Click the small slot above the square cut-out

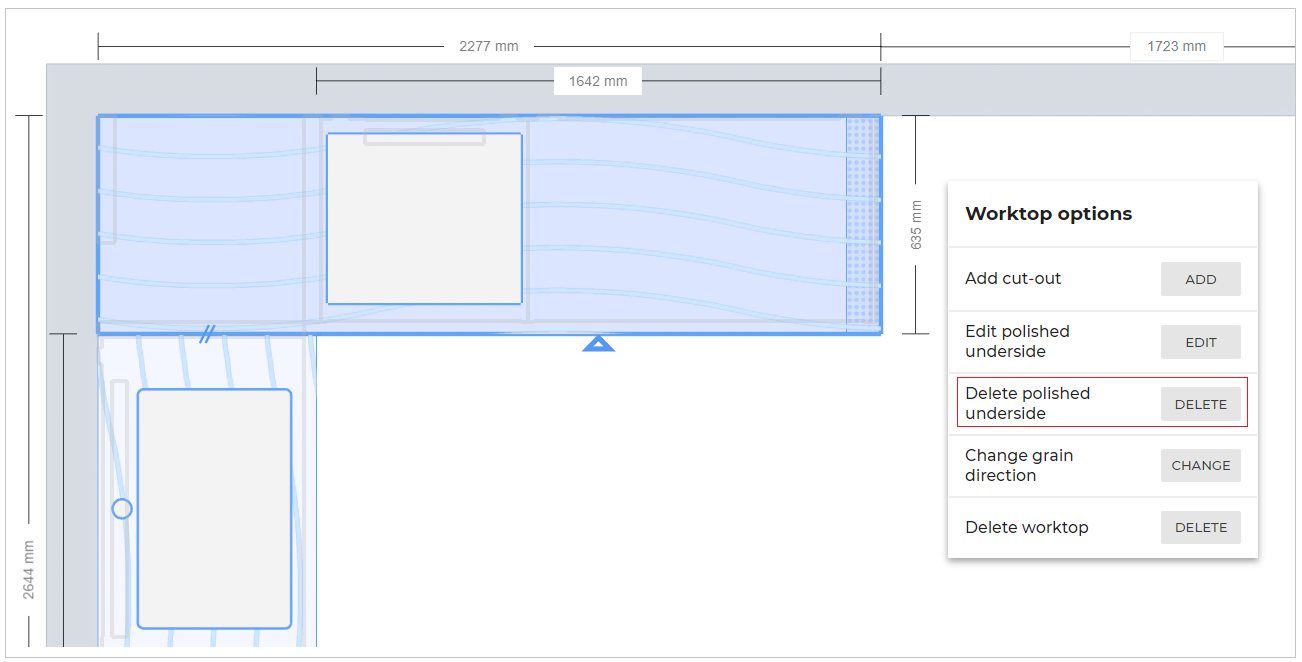pos(424,138)
